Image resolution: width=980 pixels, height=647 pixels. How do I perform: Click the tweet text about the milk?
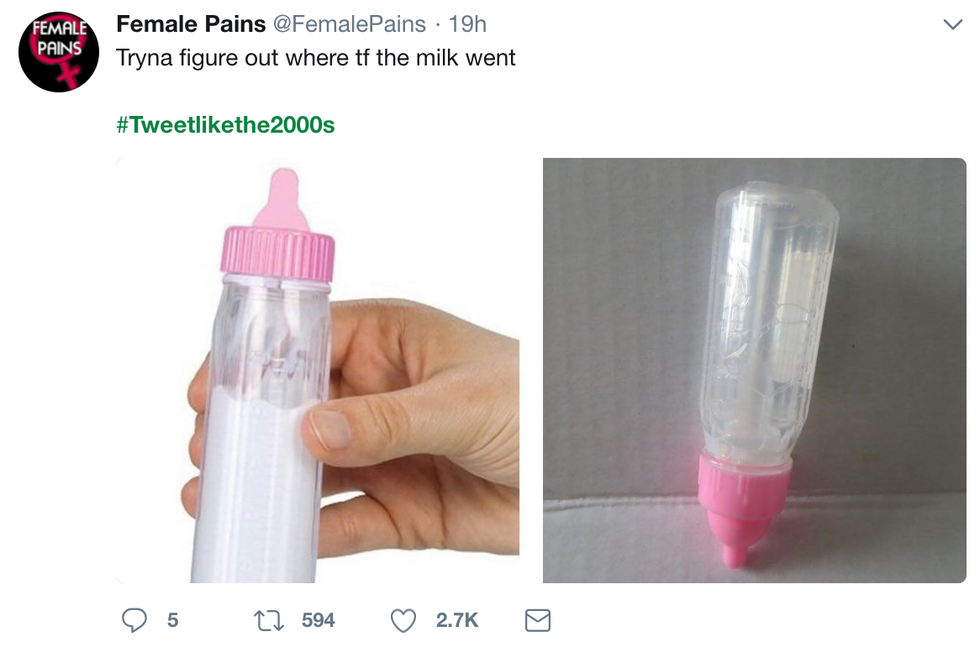tap(316, 58)
